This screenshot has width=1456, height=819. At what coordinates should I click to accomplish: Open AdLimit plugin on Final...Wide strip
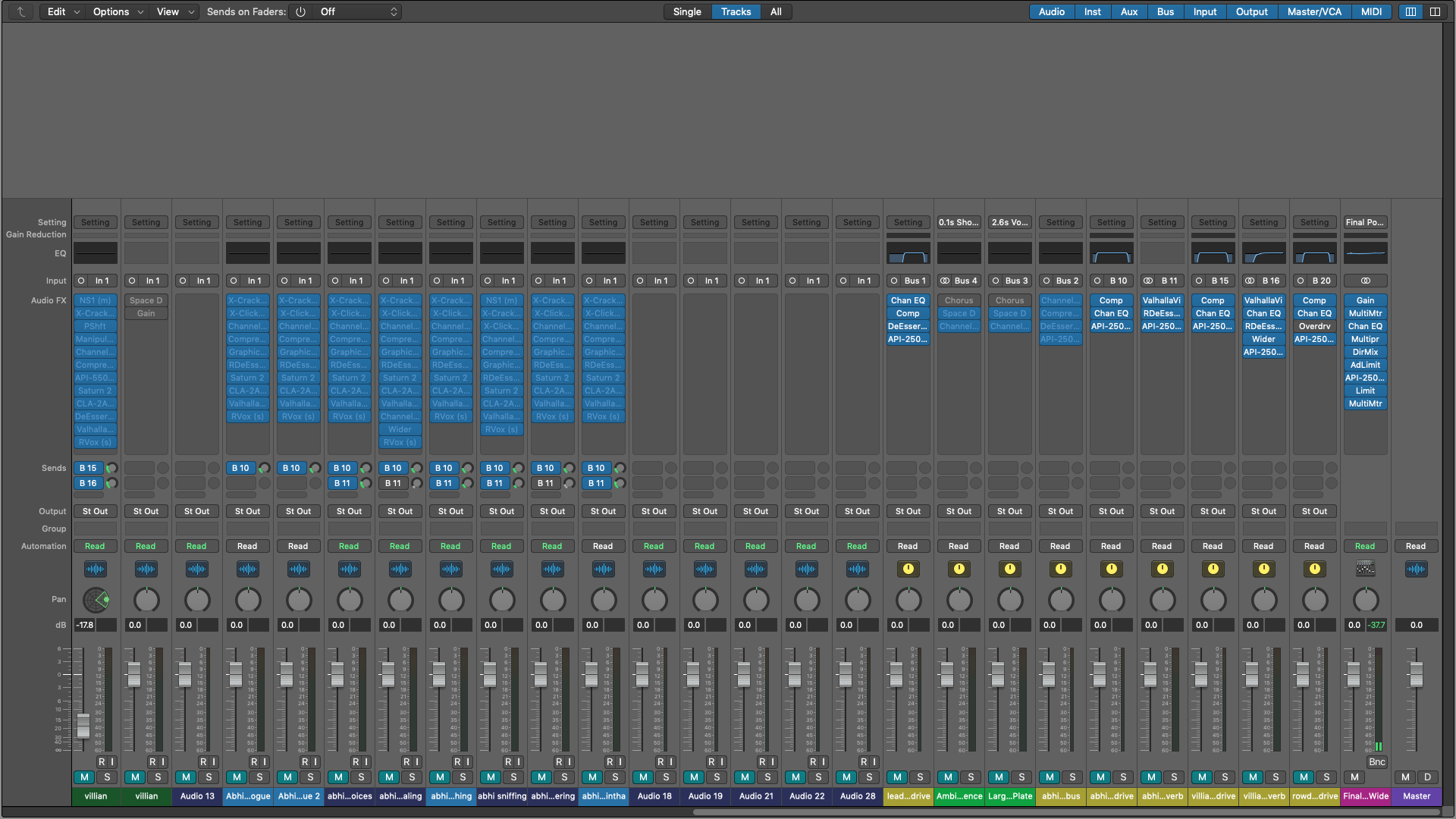click(1365, 365)
